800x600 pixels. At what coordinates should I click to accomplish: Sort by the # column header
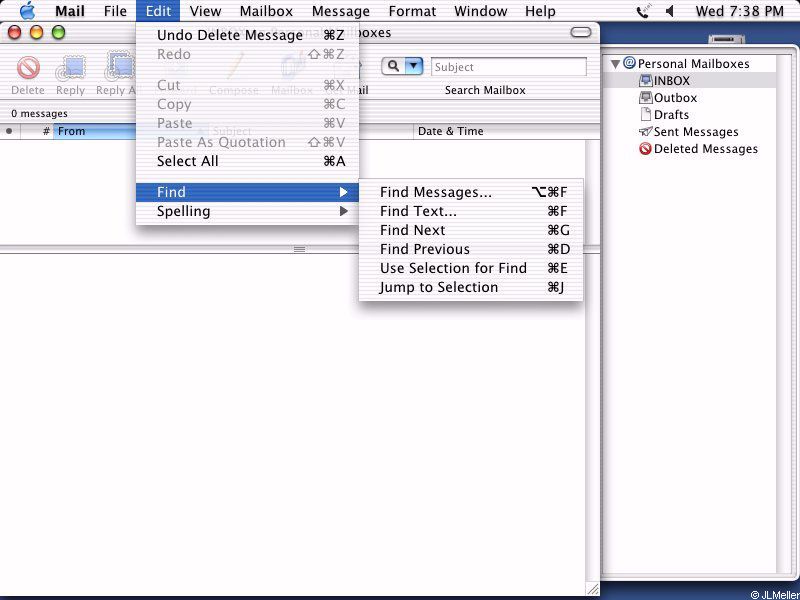point(37,131)
